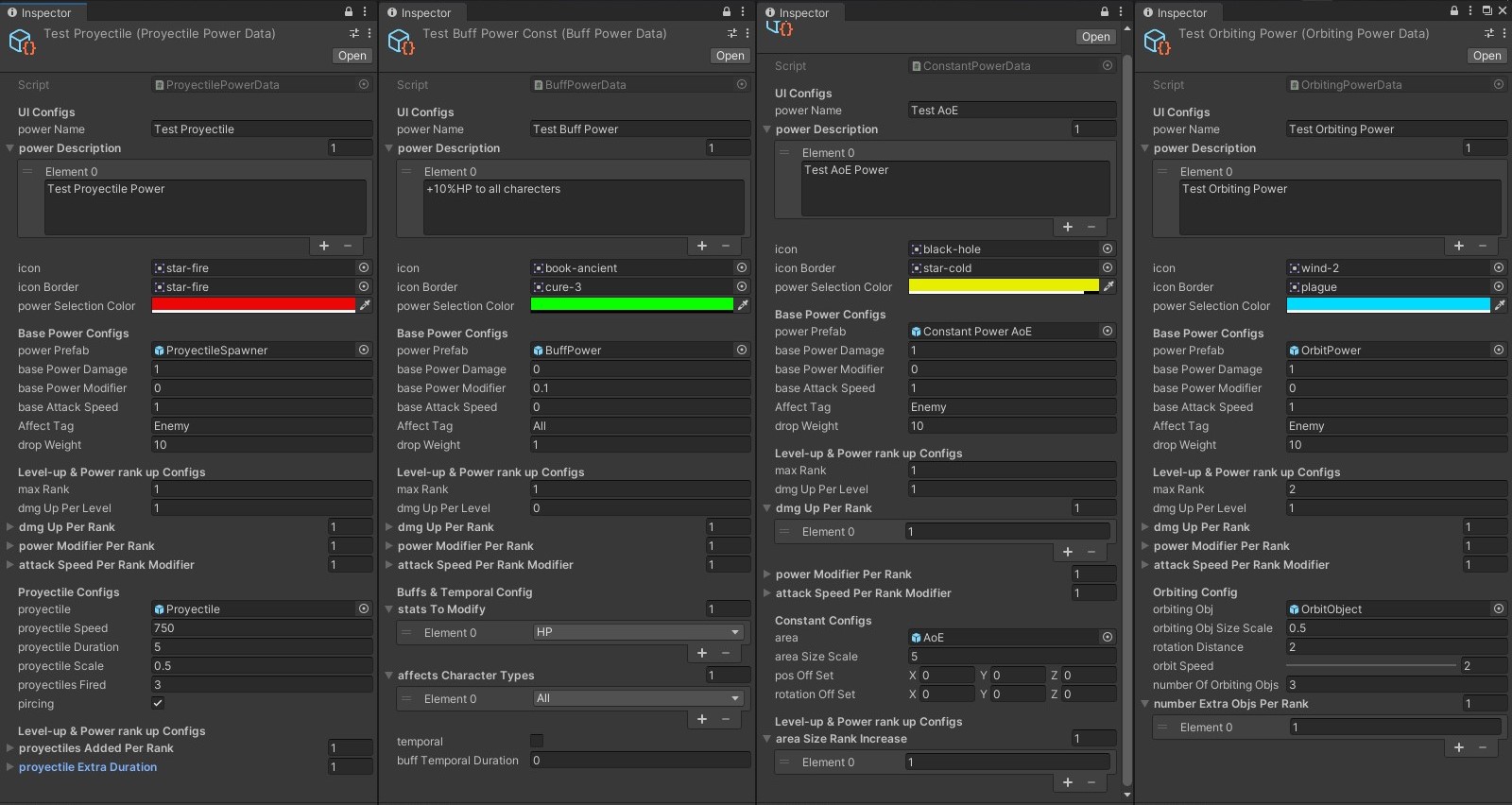Click object picker next to the ProyectileSpawner prefab
This screenshot has height=805, width=1512.
tap(364, 350)
